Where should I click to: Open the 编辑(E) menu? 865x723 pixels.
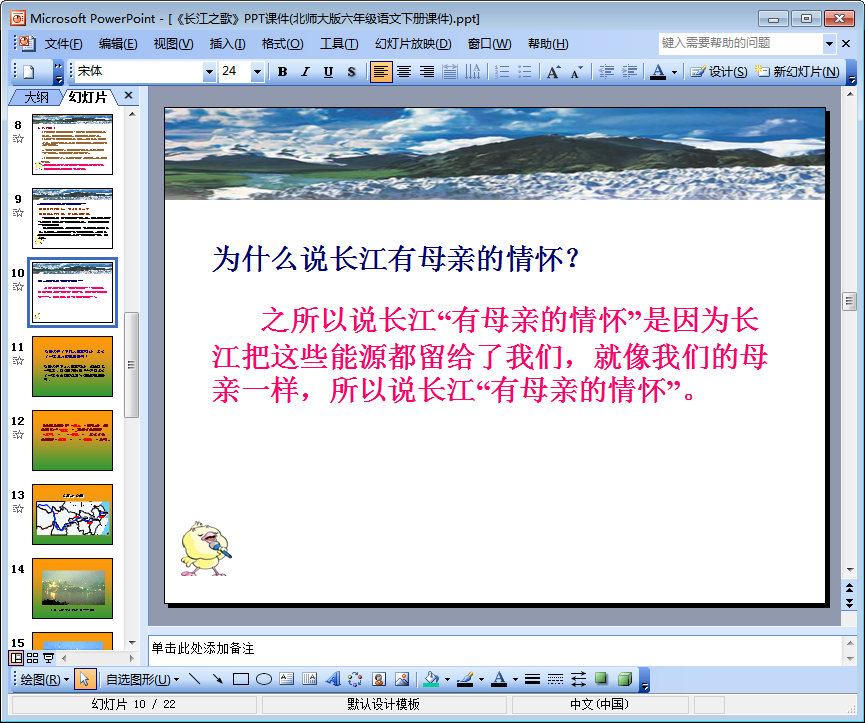118,44
